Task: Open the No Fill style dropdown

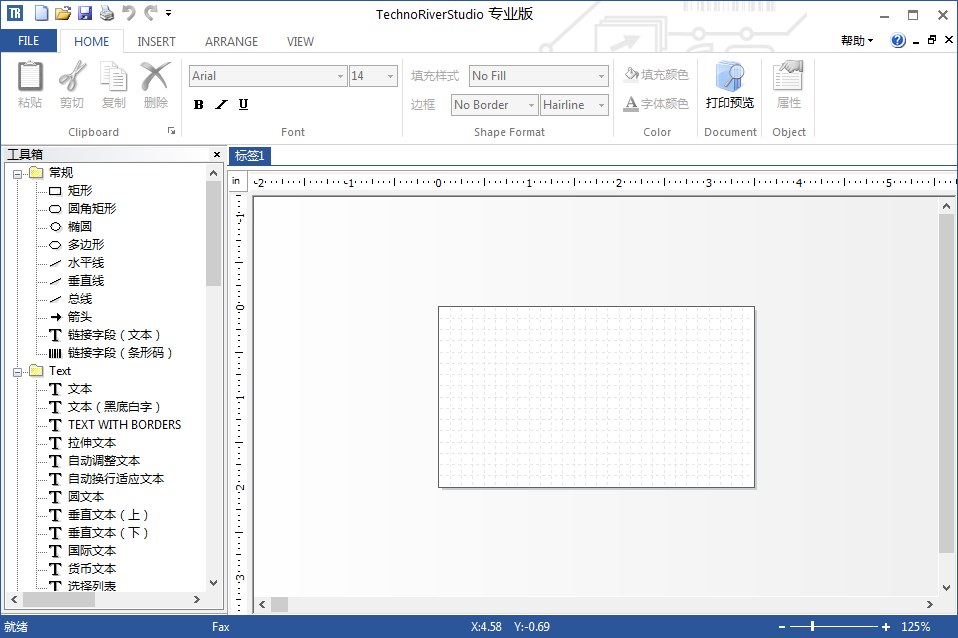Action: 601,76
